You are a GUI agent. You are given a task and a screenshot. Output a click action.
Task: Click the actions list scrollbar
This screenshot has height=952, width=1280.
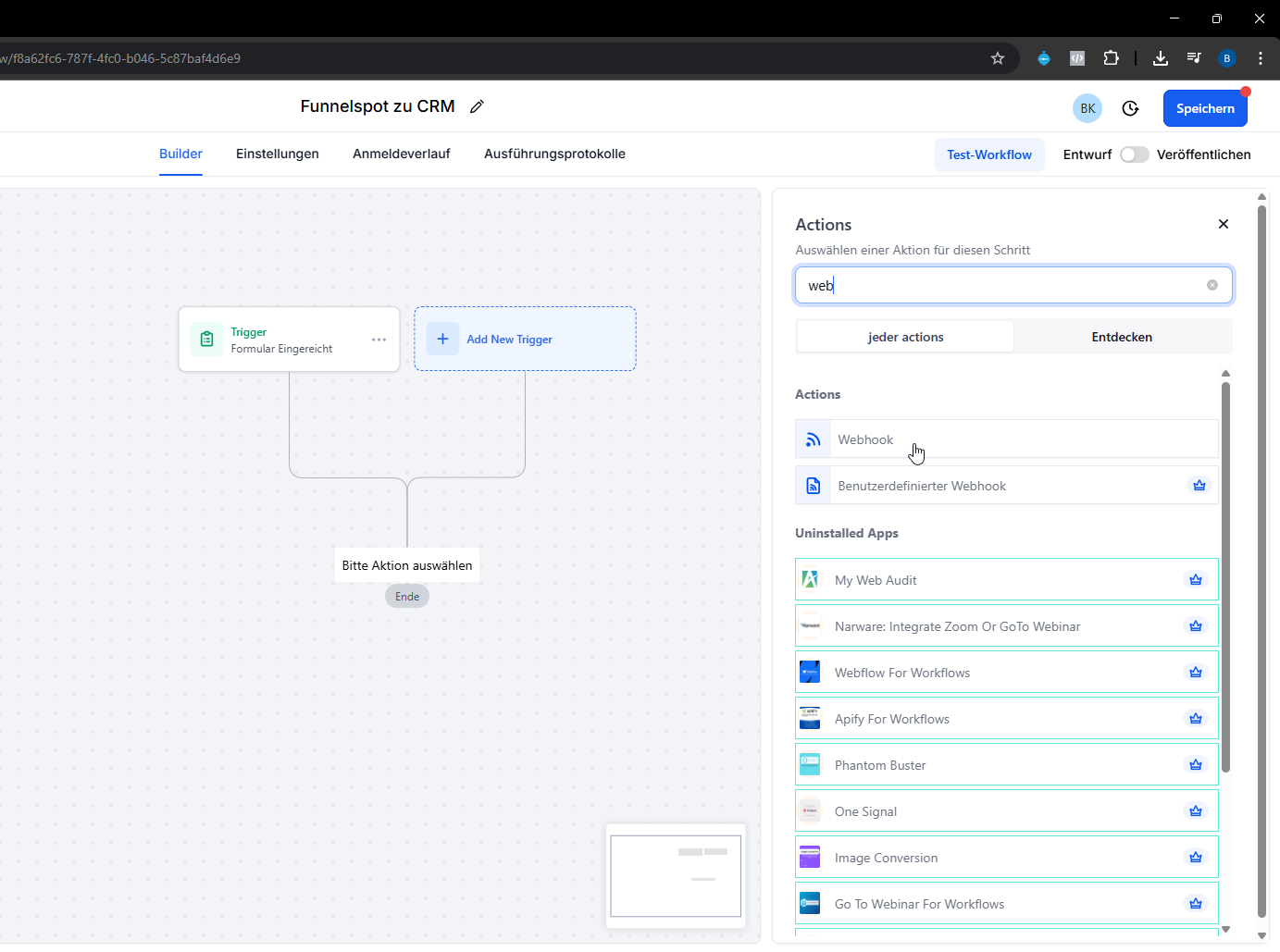tap(1225, 577)
